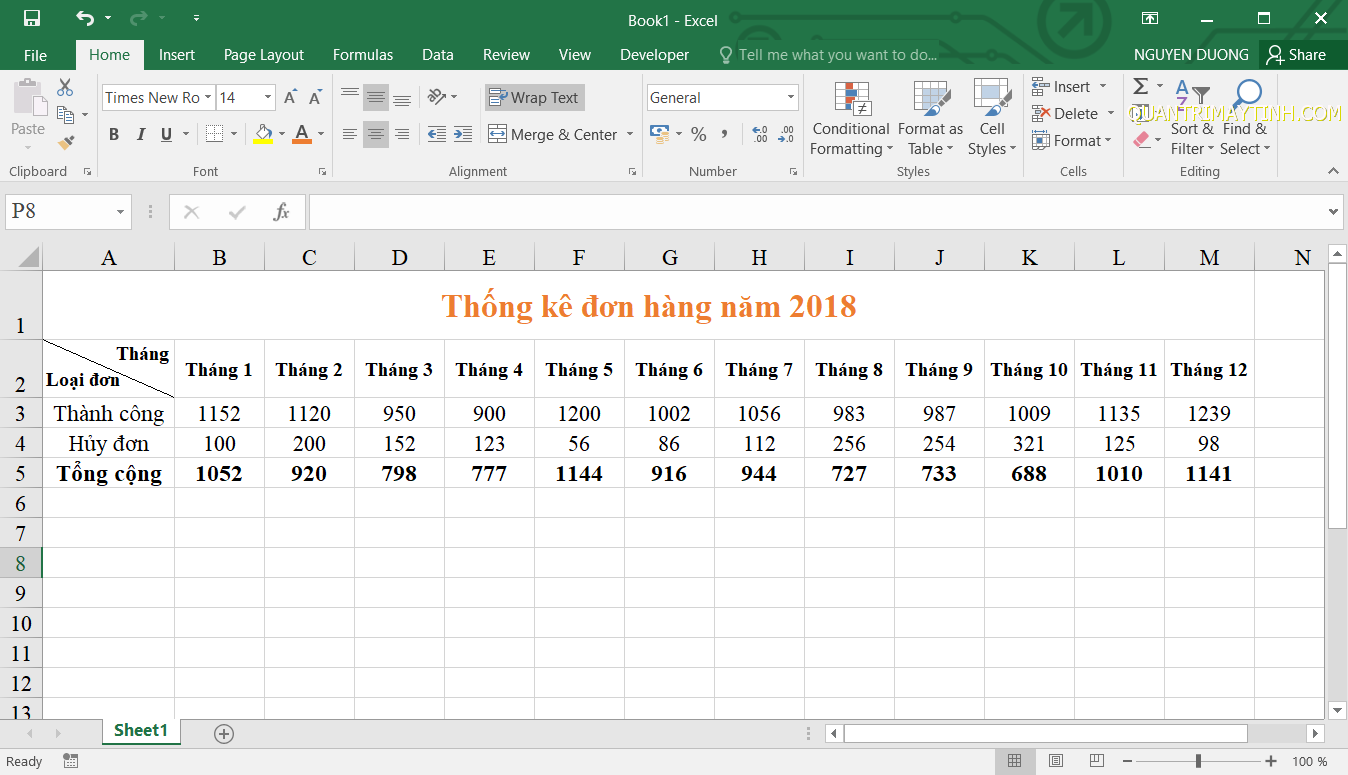Click the AutoSum sigma icon
This screenshot has height=775, width=1348.
pos(1140,87)
